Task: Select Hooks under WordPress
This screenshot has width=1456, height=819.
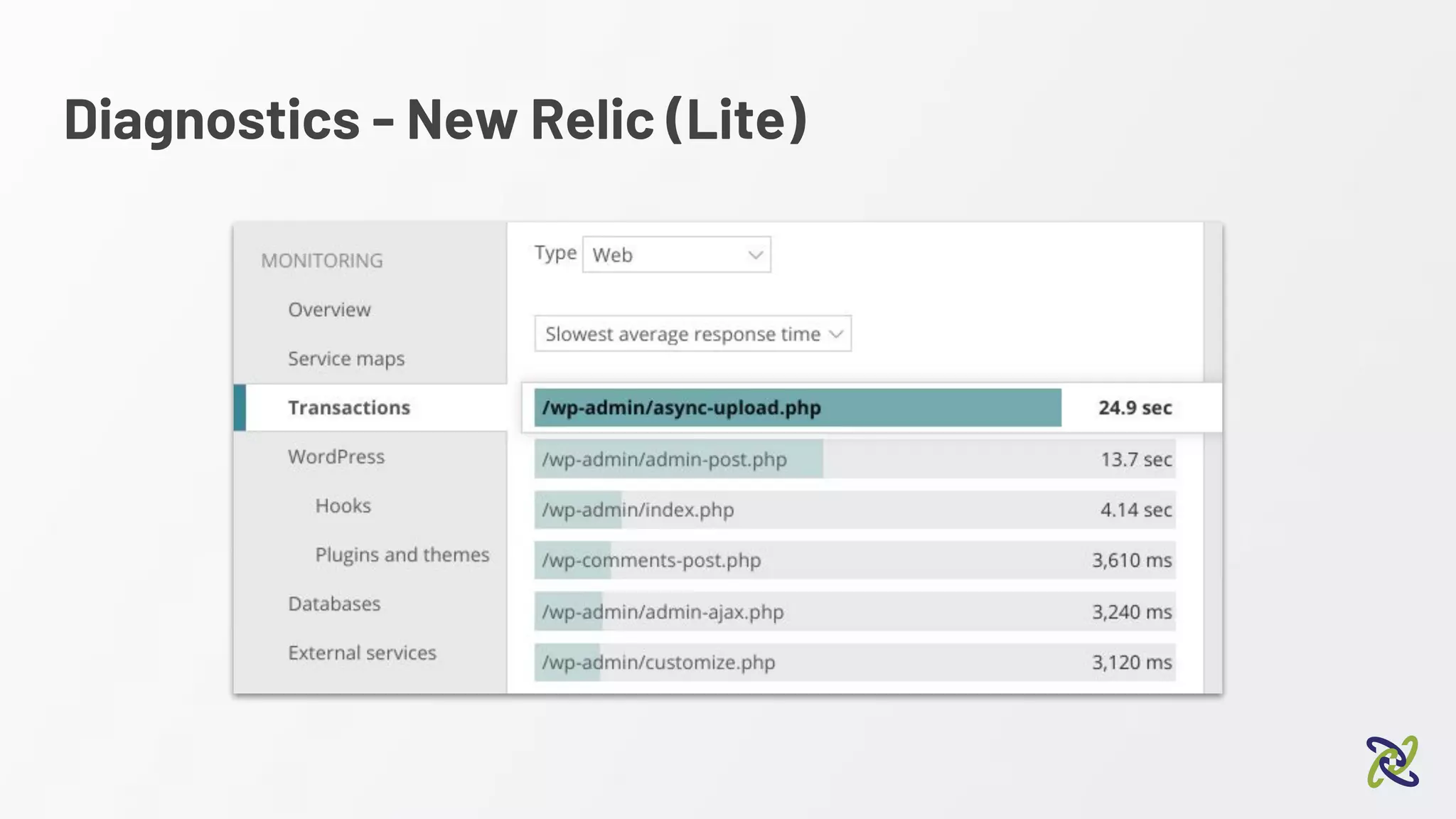Action: pos(343,505)
